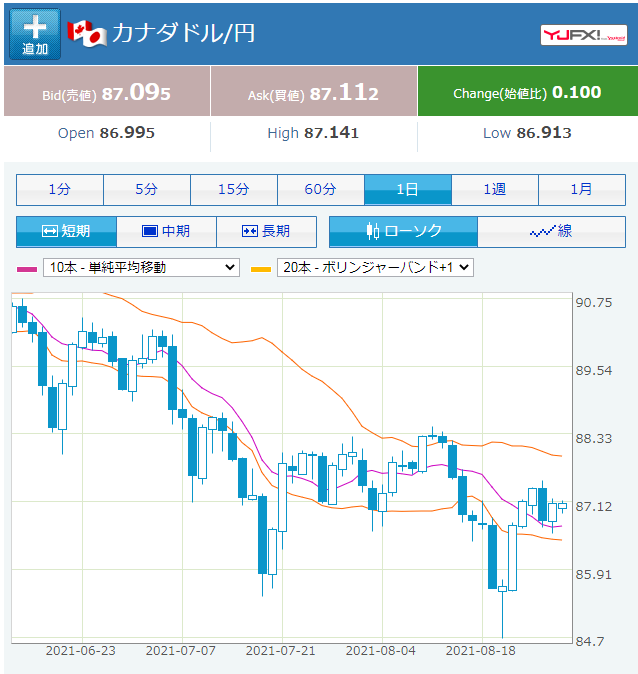The height and width of the screenshot is (674, 638).
Task: Select 長期 long-term range
Action: (x=267, y=232)
